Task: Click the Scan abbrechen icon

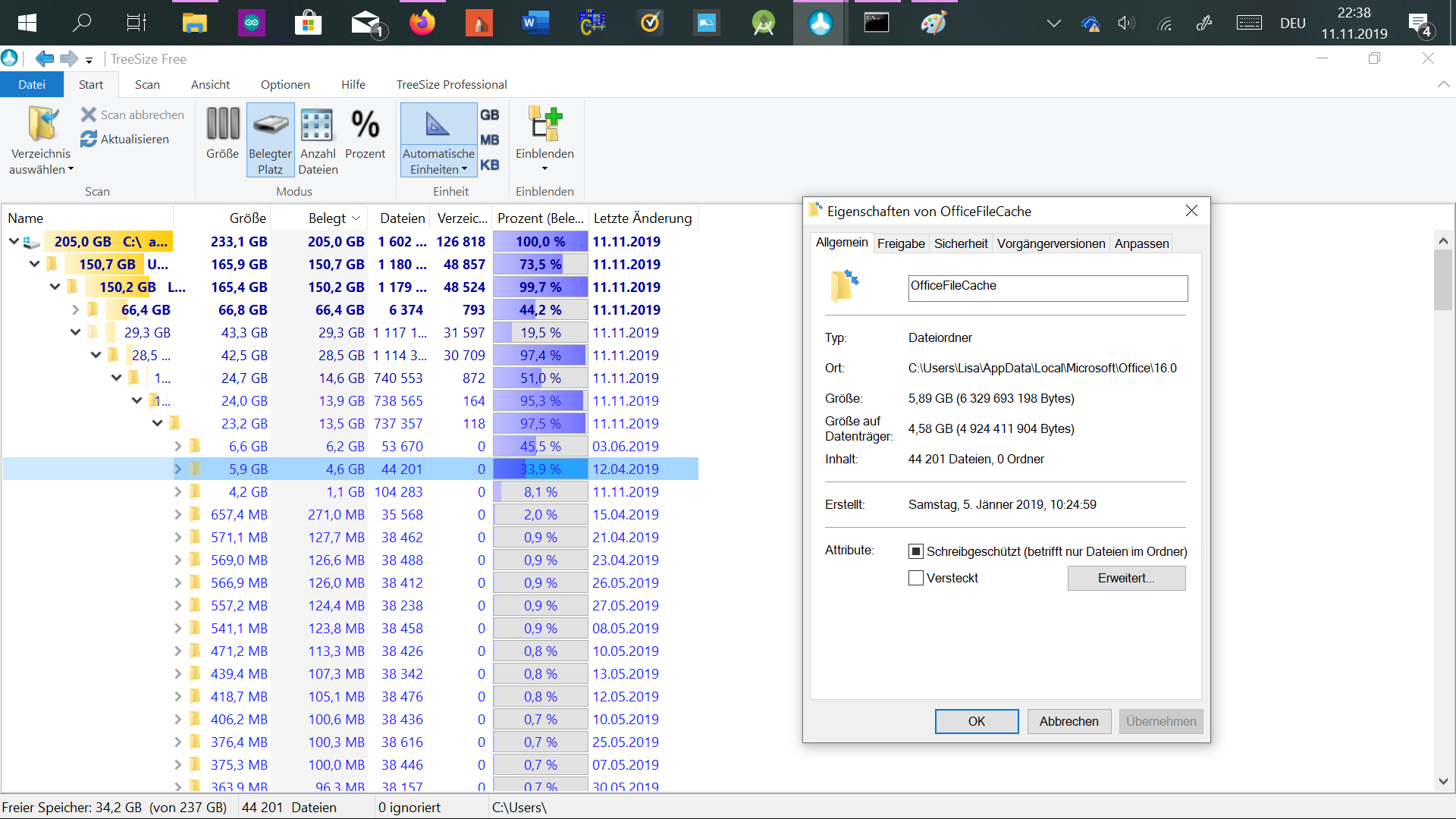Action: pos(89,114)
